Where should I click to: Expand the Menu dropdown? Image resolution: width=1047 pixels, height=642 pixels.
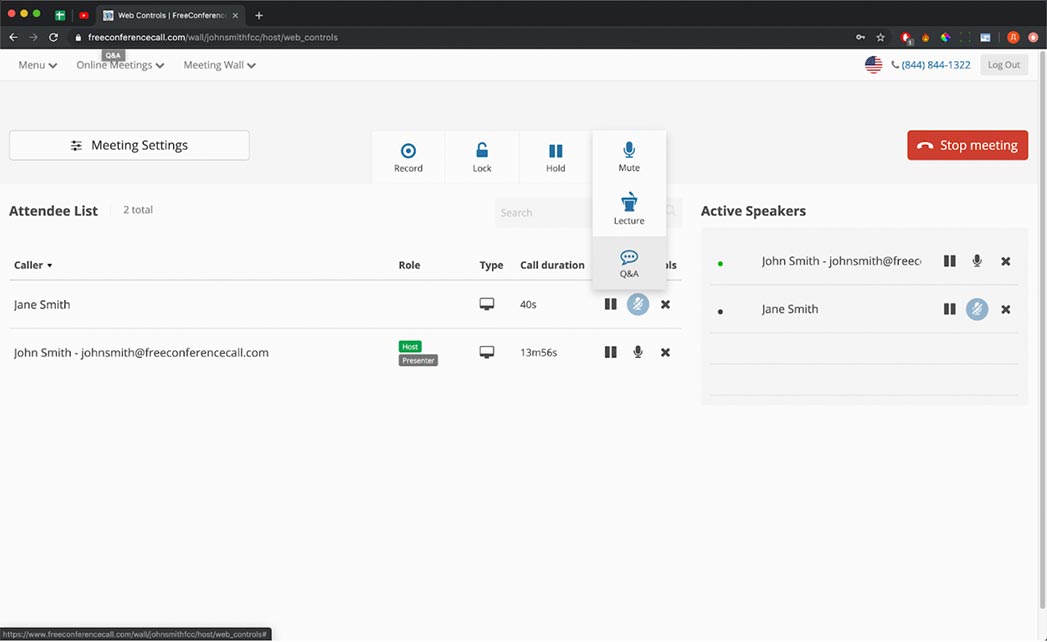click(38, 65)
